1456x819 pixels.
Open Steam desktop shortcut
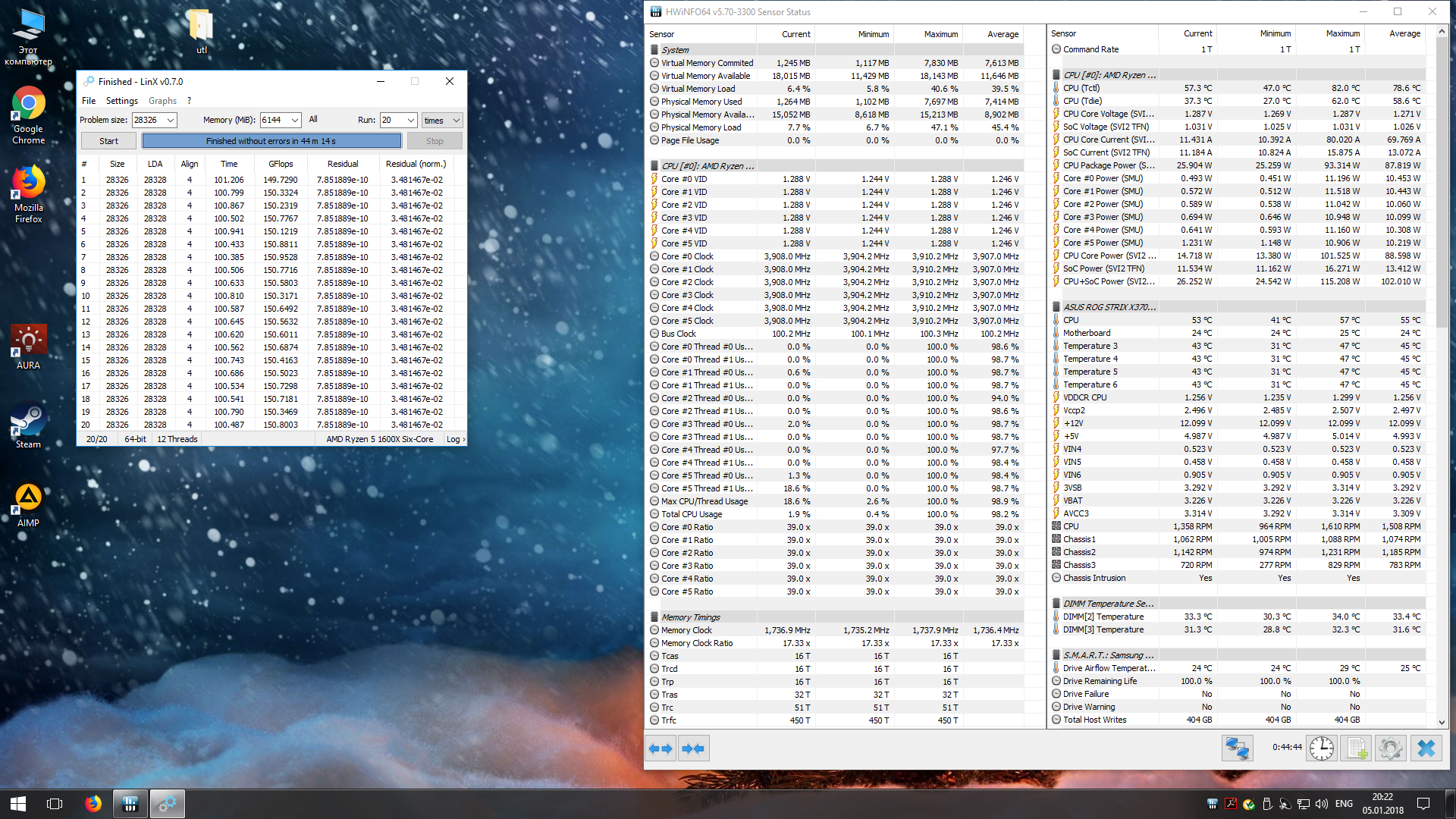coord(28,426)
